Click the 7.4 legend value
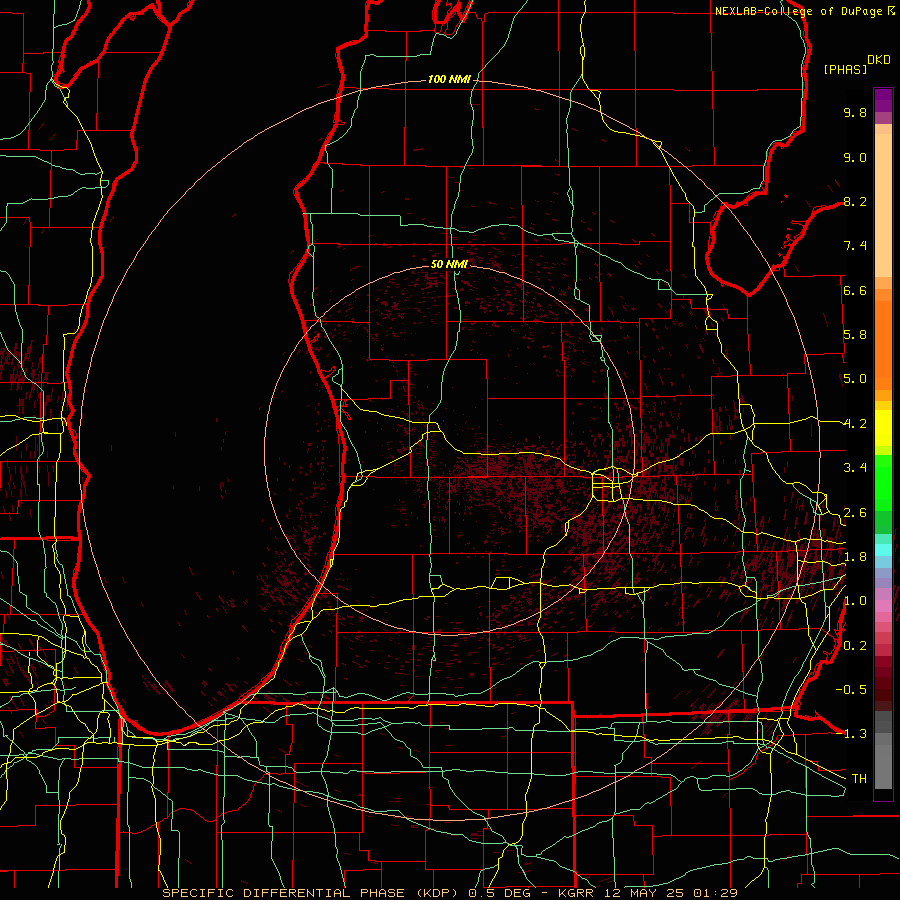 coord(855,246)
